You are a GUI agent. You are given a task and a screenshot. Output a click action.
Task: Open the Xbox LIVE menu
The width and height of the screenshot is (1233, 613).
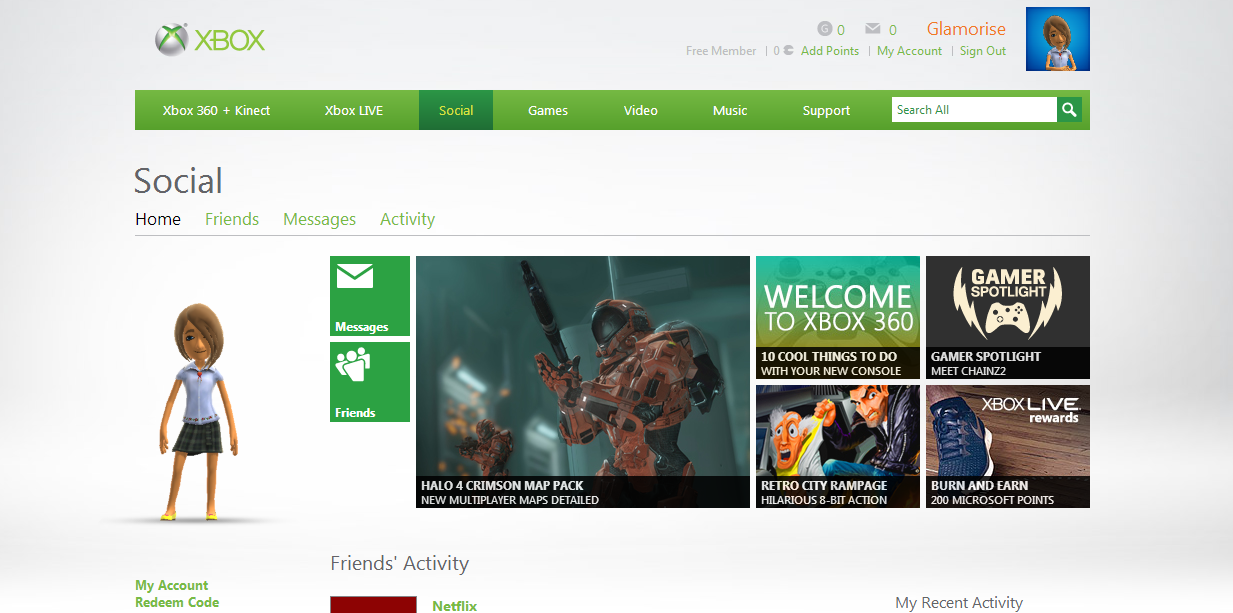(x=354, y=110)
